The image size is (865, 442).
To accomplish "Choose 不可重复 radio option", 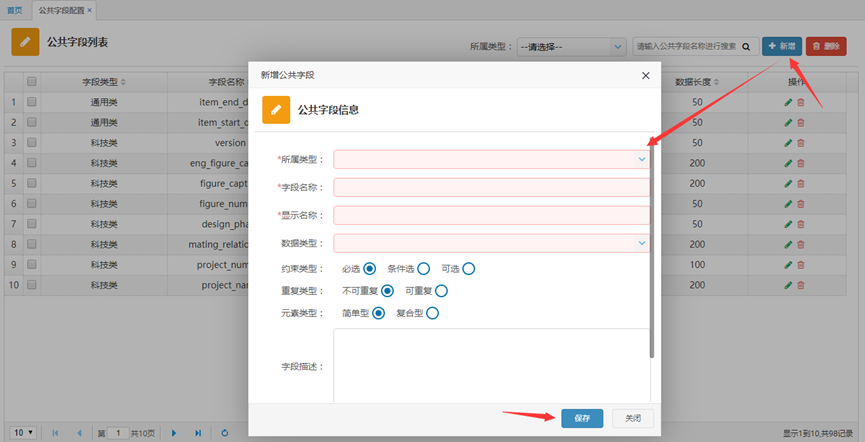I will (x=387, y=291).
